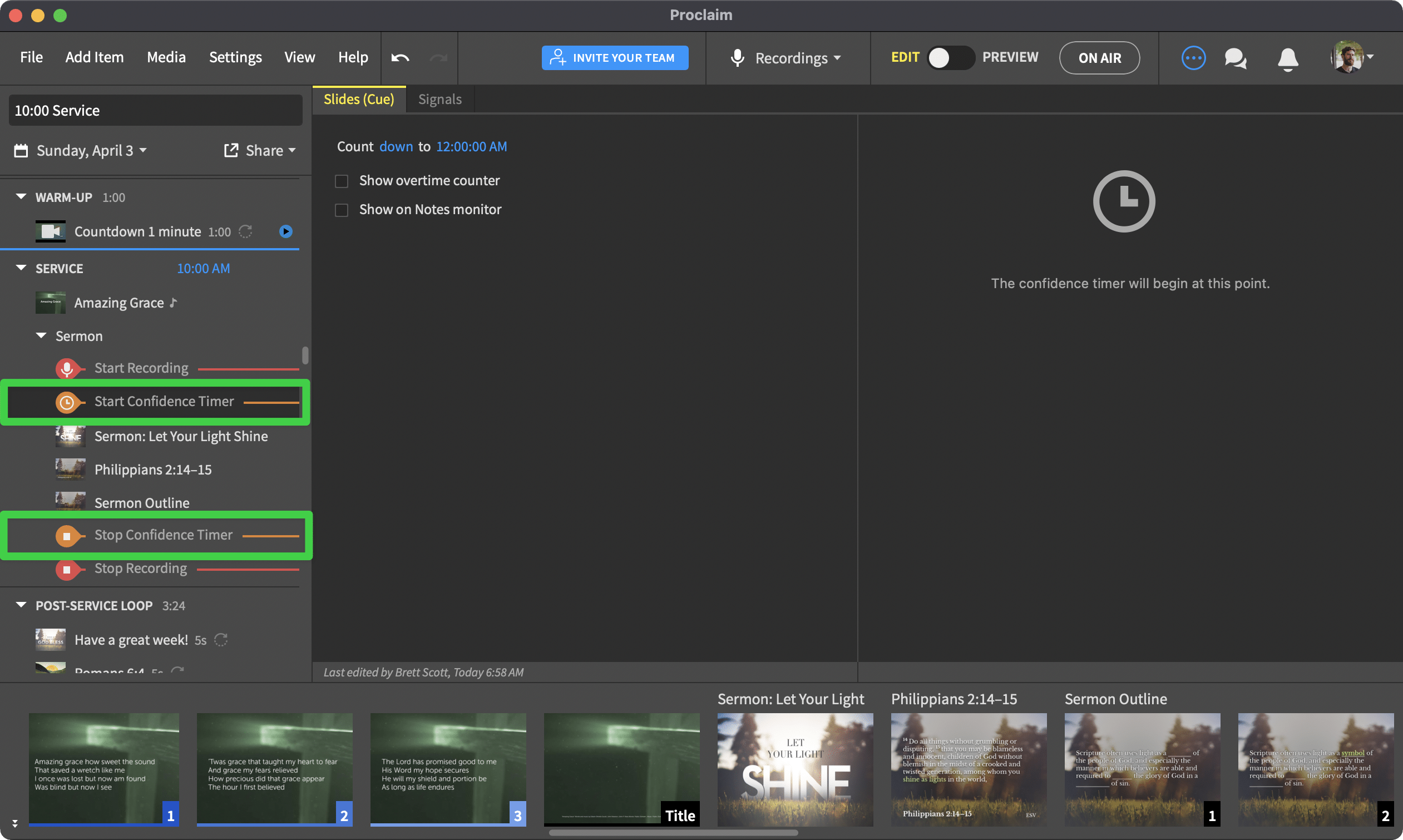Collapse the slide strip with bottom-left arrow
This screenshot has height=840, width=1403.
[x=14, y=823]
